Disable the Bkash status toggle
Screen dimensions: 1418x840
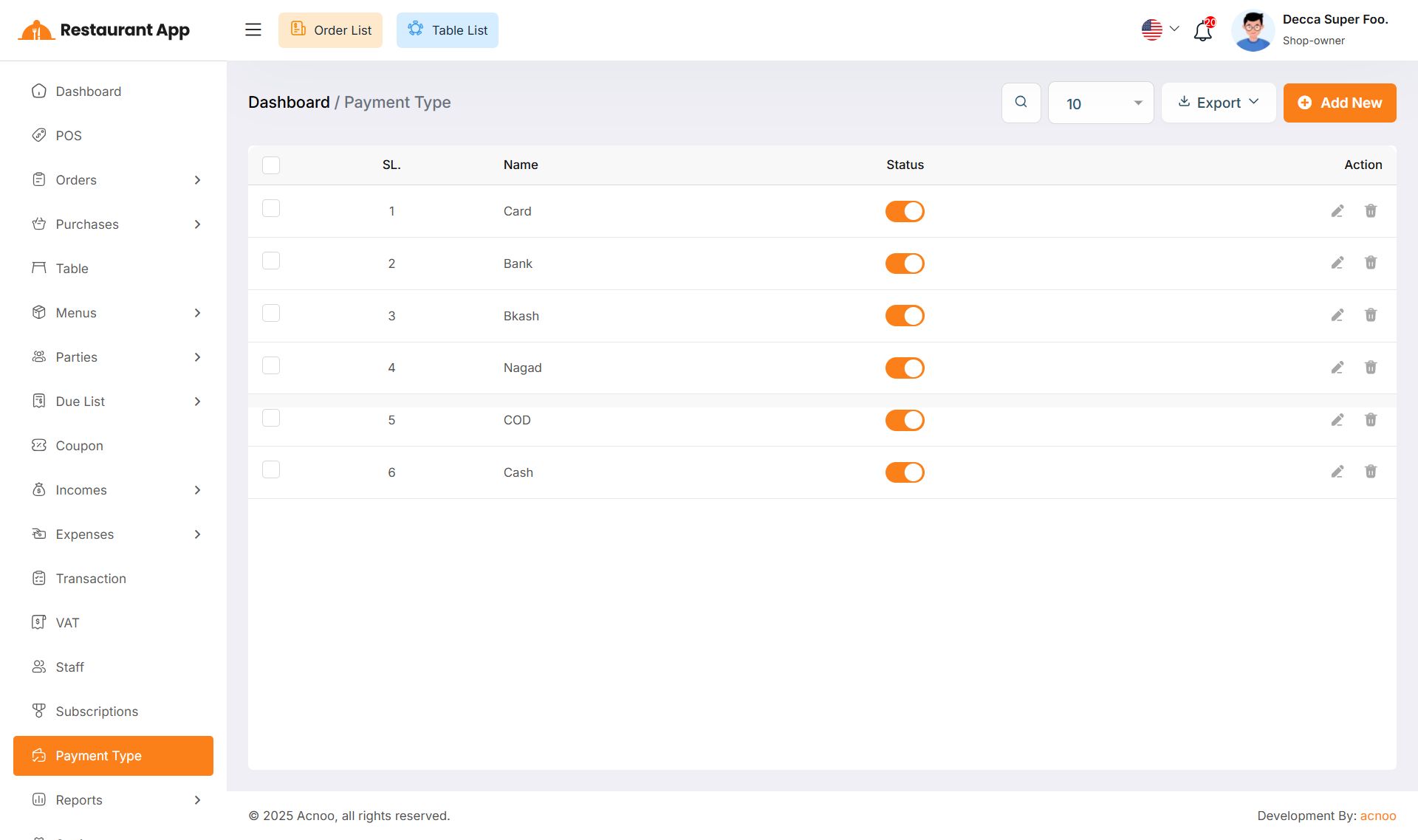[905, 316]
